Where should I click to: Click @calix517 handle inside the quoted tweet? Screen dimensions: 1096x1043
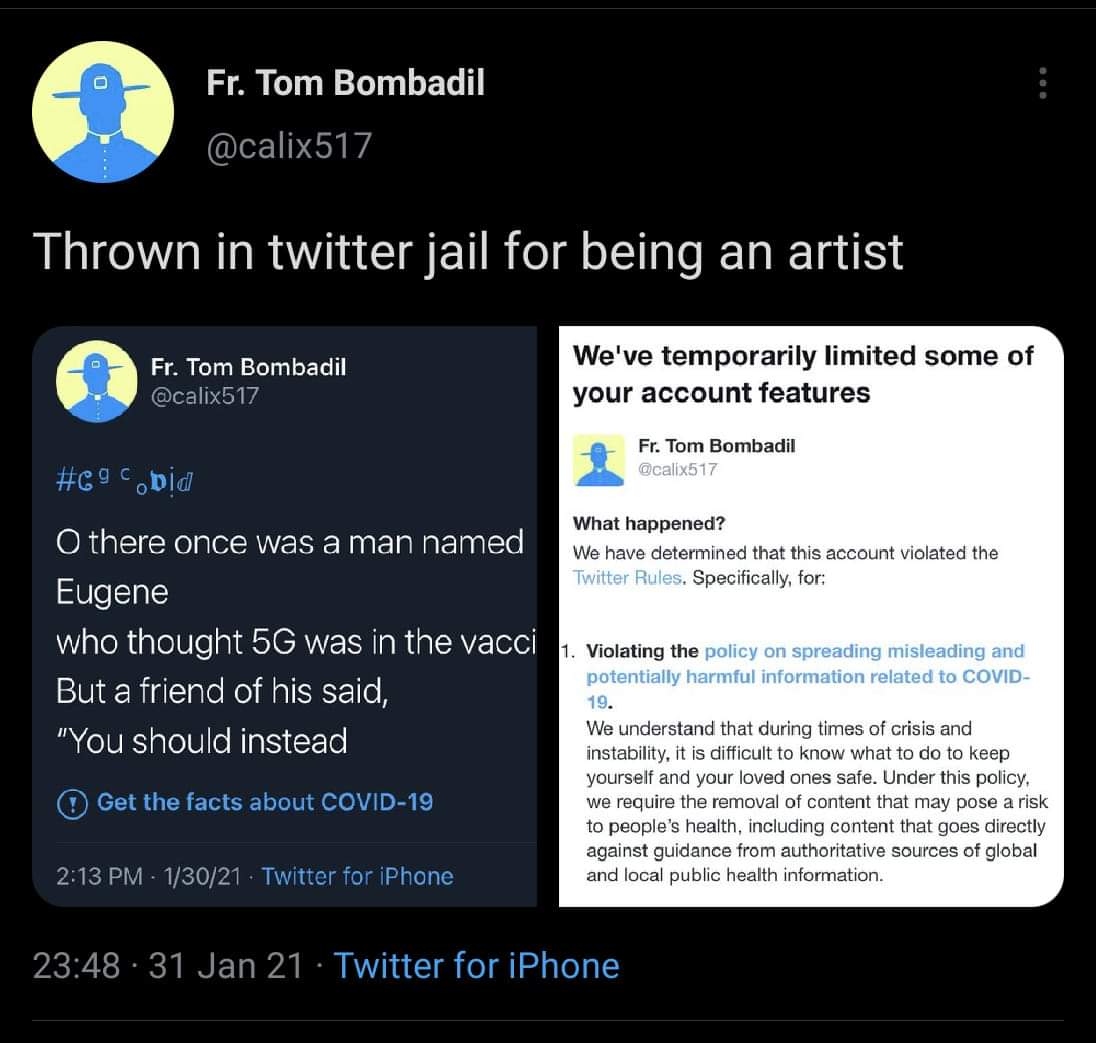coord(204,396)
